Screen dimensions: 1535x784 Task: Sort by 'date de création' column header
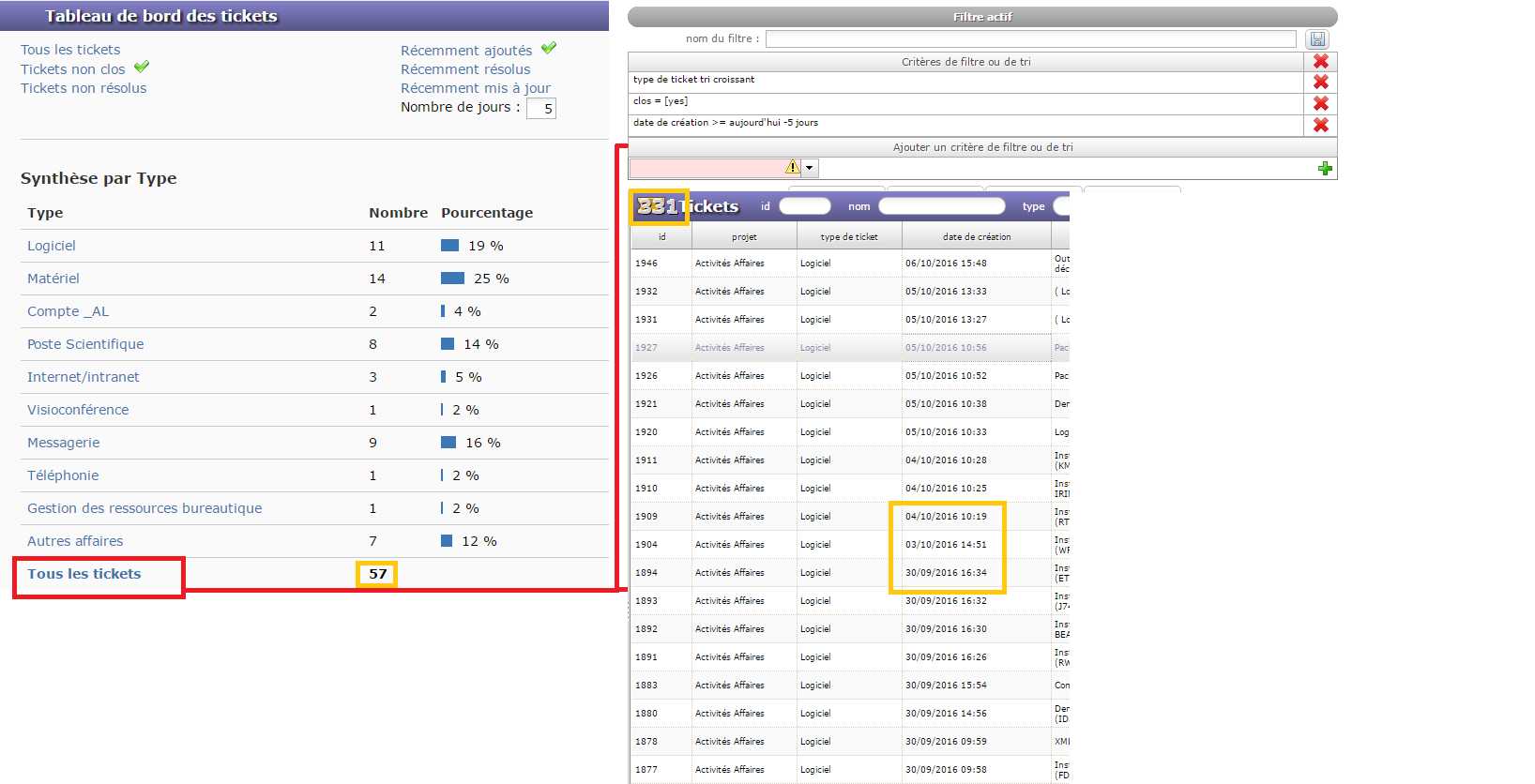coord(977,237)
